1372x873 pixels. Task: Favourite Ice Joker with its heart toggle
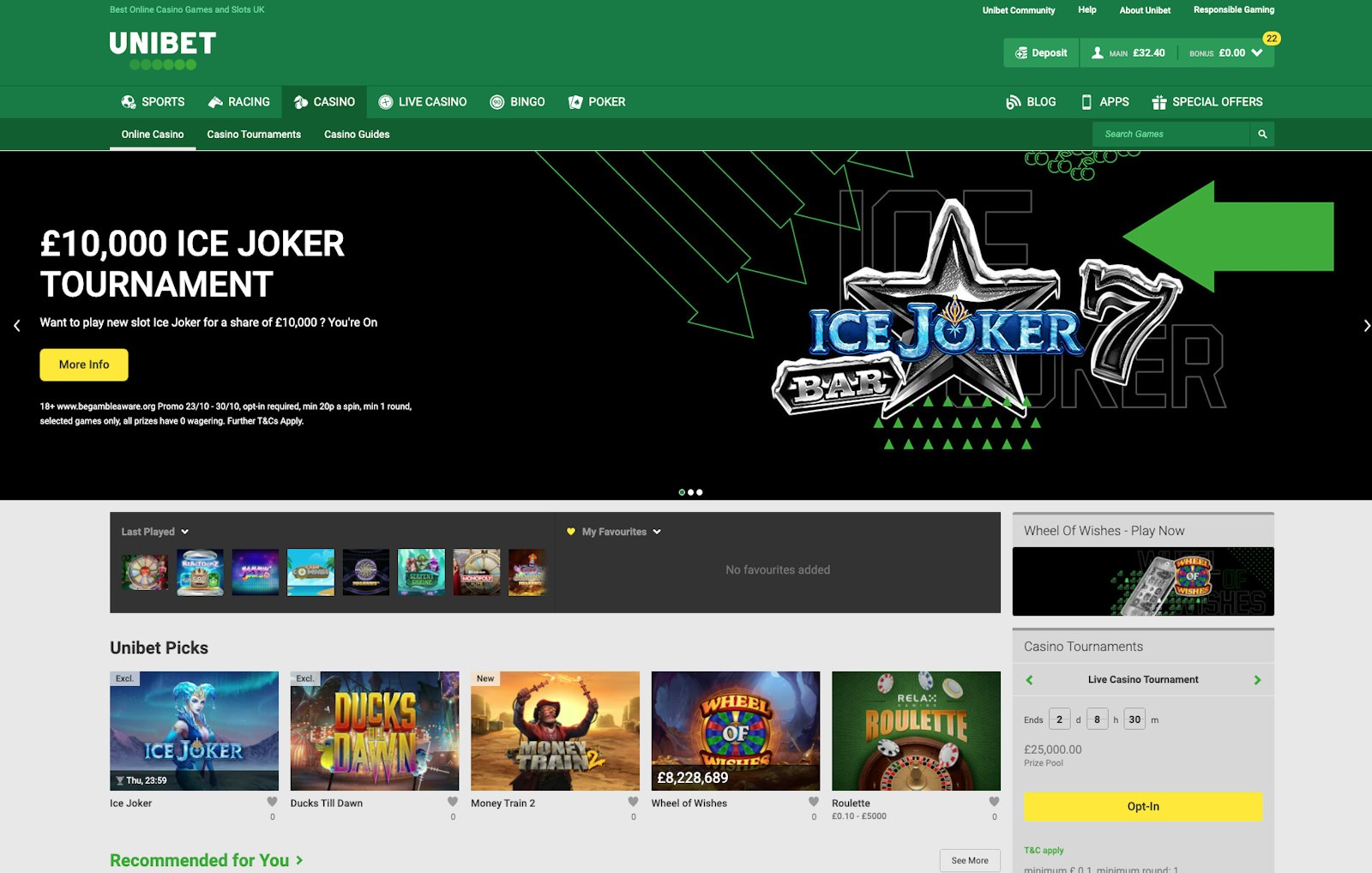[x=272, y=800]
